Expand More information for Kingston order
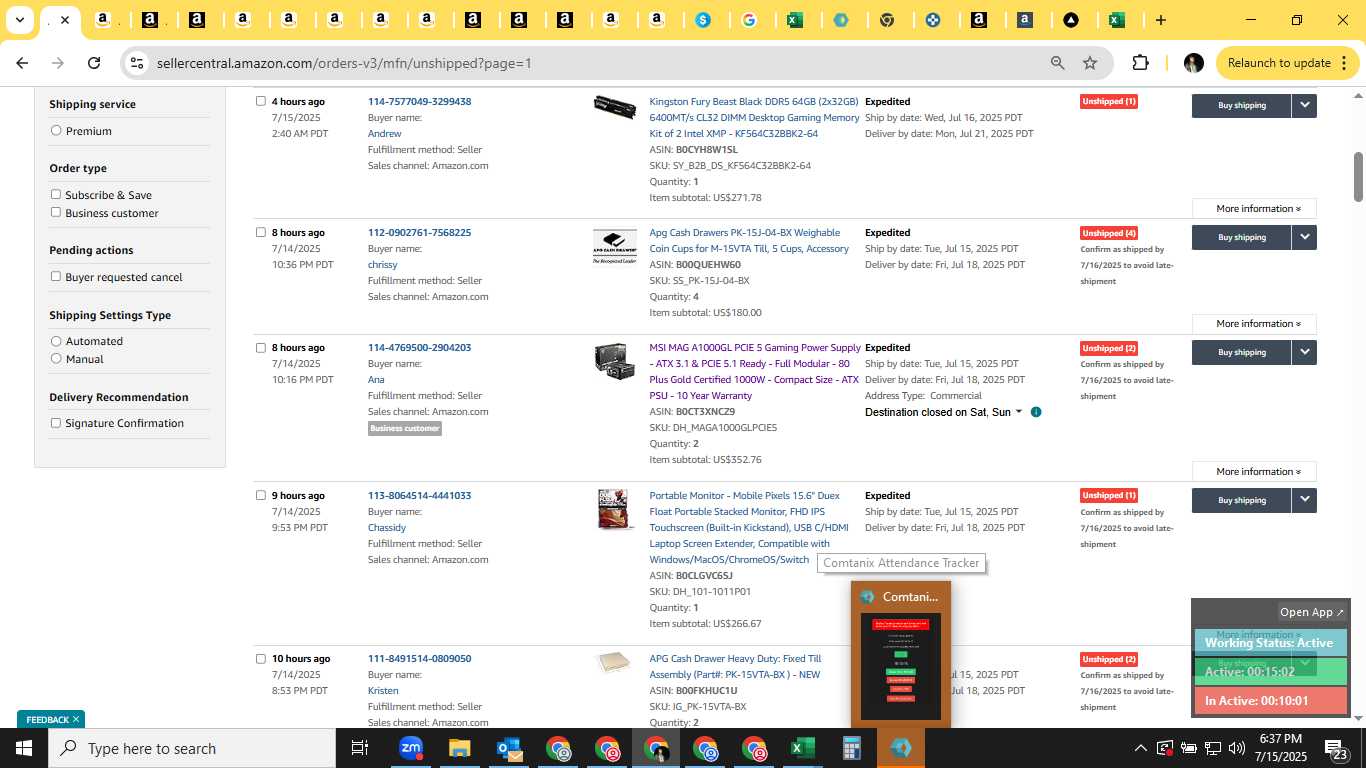The image size is (1366, 768). (1254, 208)
